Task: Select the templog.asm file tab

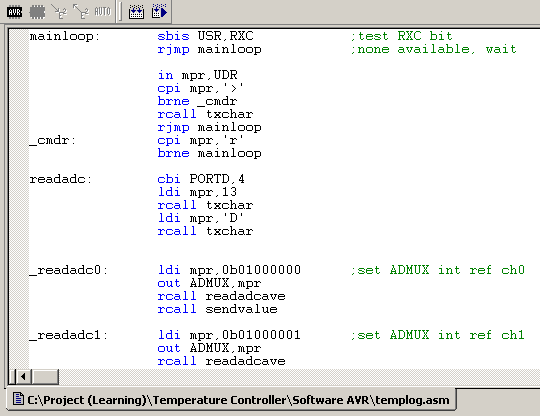Action: tap(231, 400)
